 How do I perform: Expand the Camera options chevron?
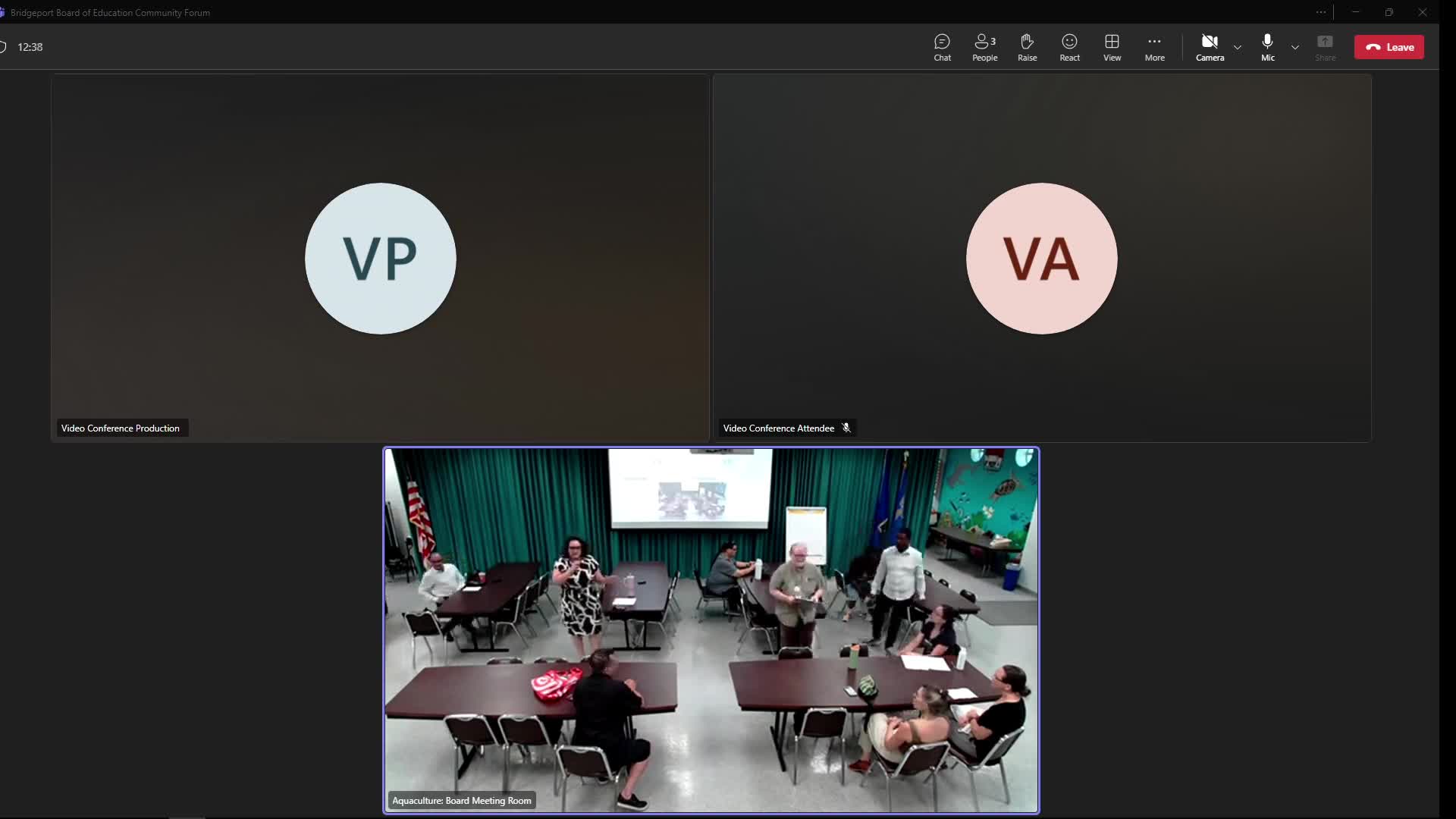click(x=1238, y=47)
